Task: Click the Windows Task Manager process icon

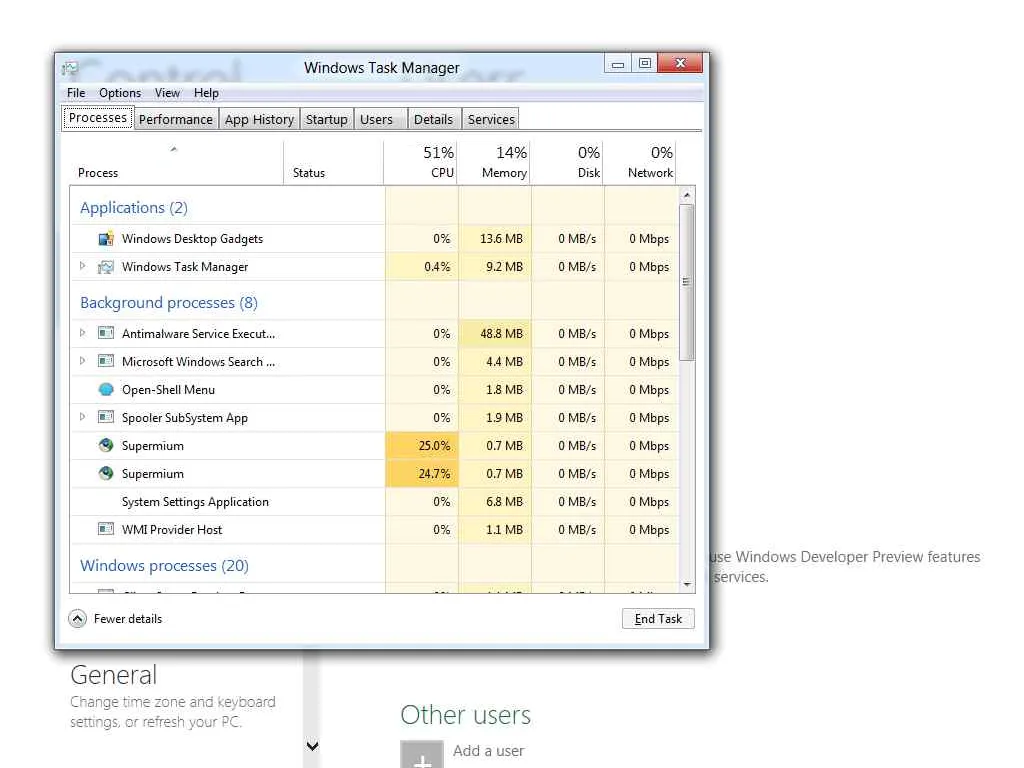Action: pos(106,267)
